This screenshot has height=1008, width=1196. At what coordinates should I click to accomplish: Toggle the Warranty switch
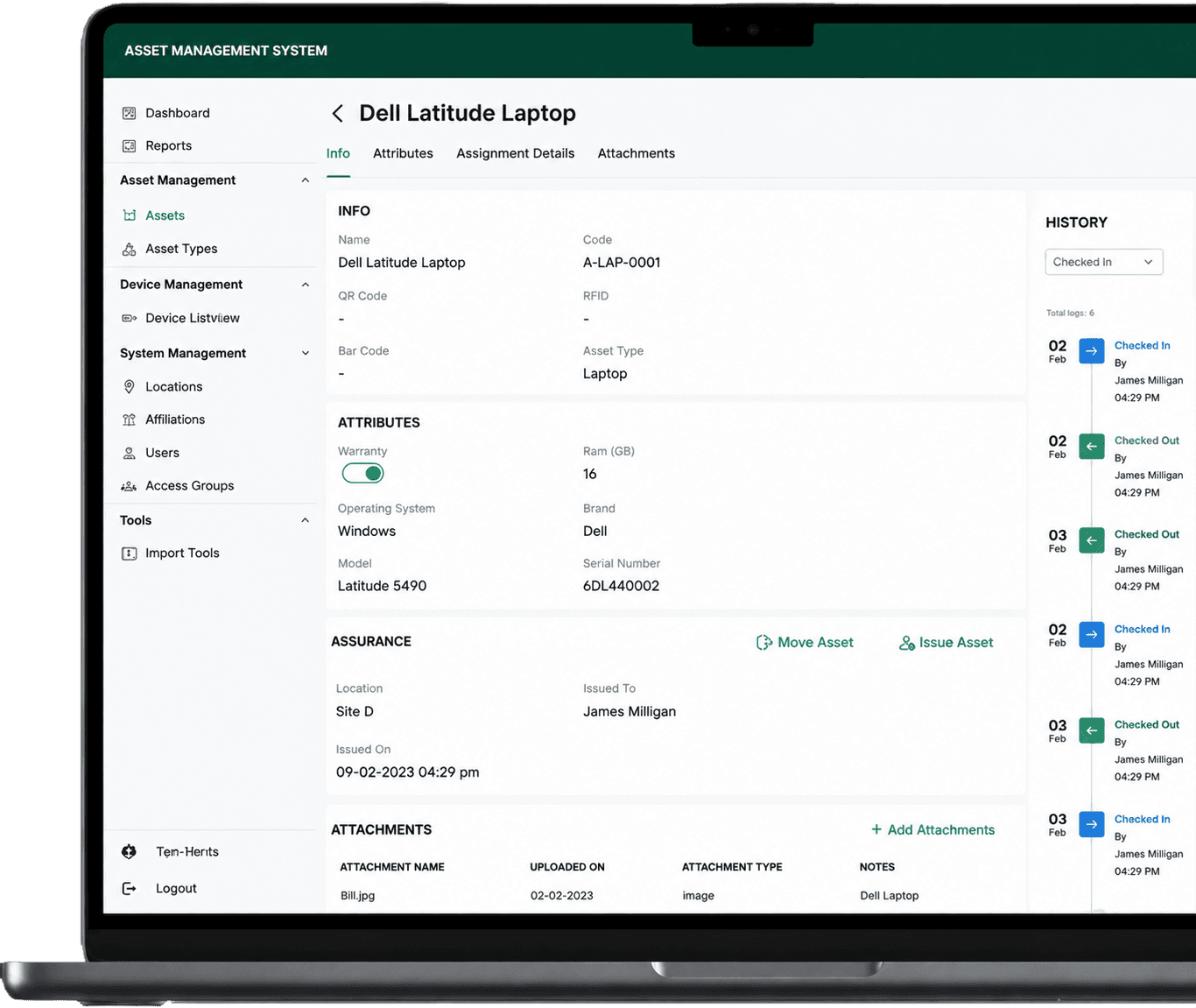[x=362, y=474]
